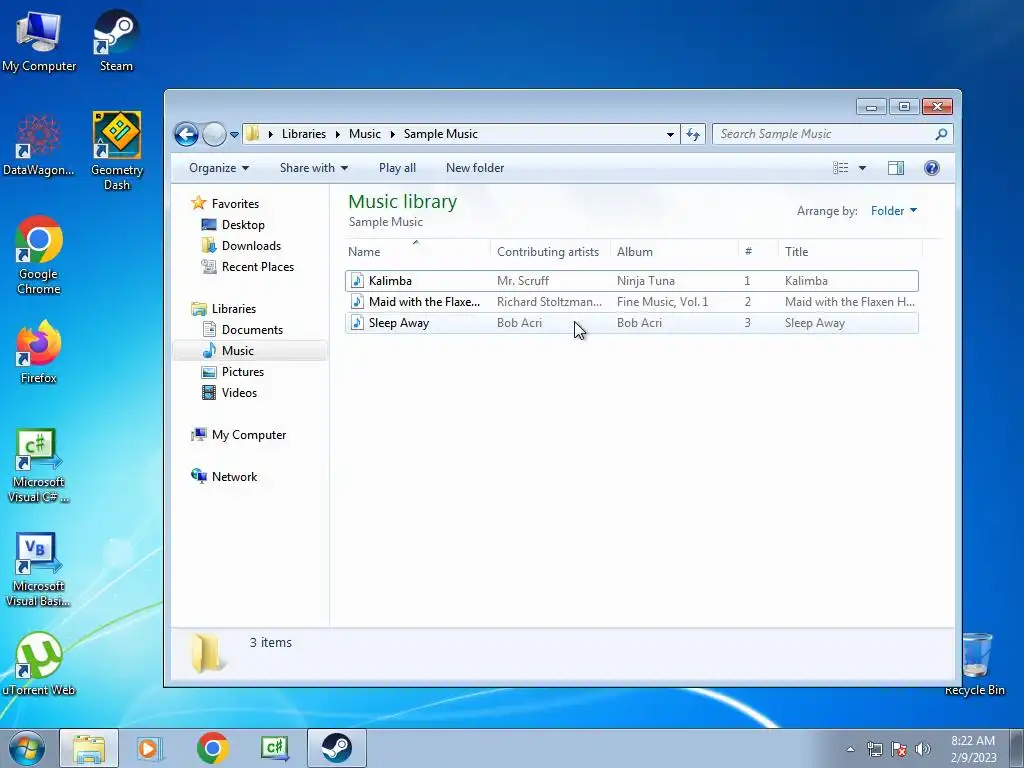This screenshot has height=768, width=1024.
Task: Sort by the Title column header
Action: (850, 251)
